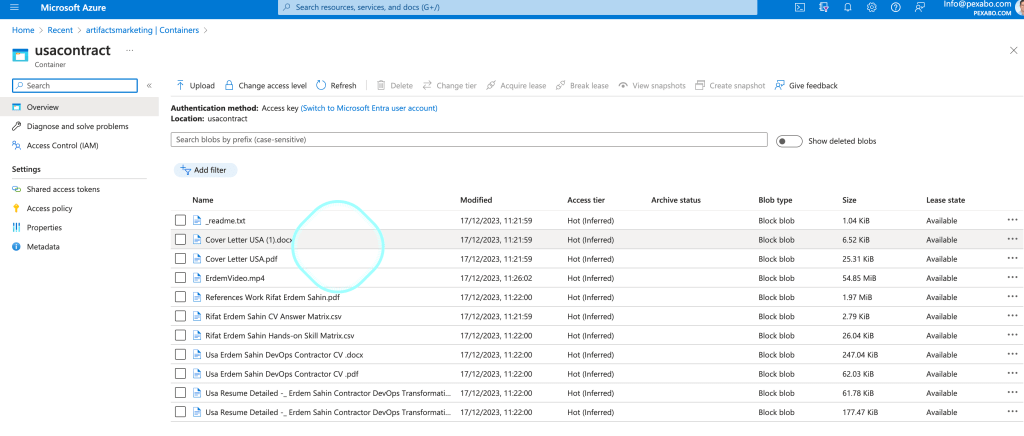The width and height of the screenshot is (1024, 436).
Task: Select checkbox for DevOps Contractor CV .docx
Action: [x=180, y=354]
